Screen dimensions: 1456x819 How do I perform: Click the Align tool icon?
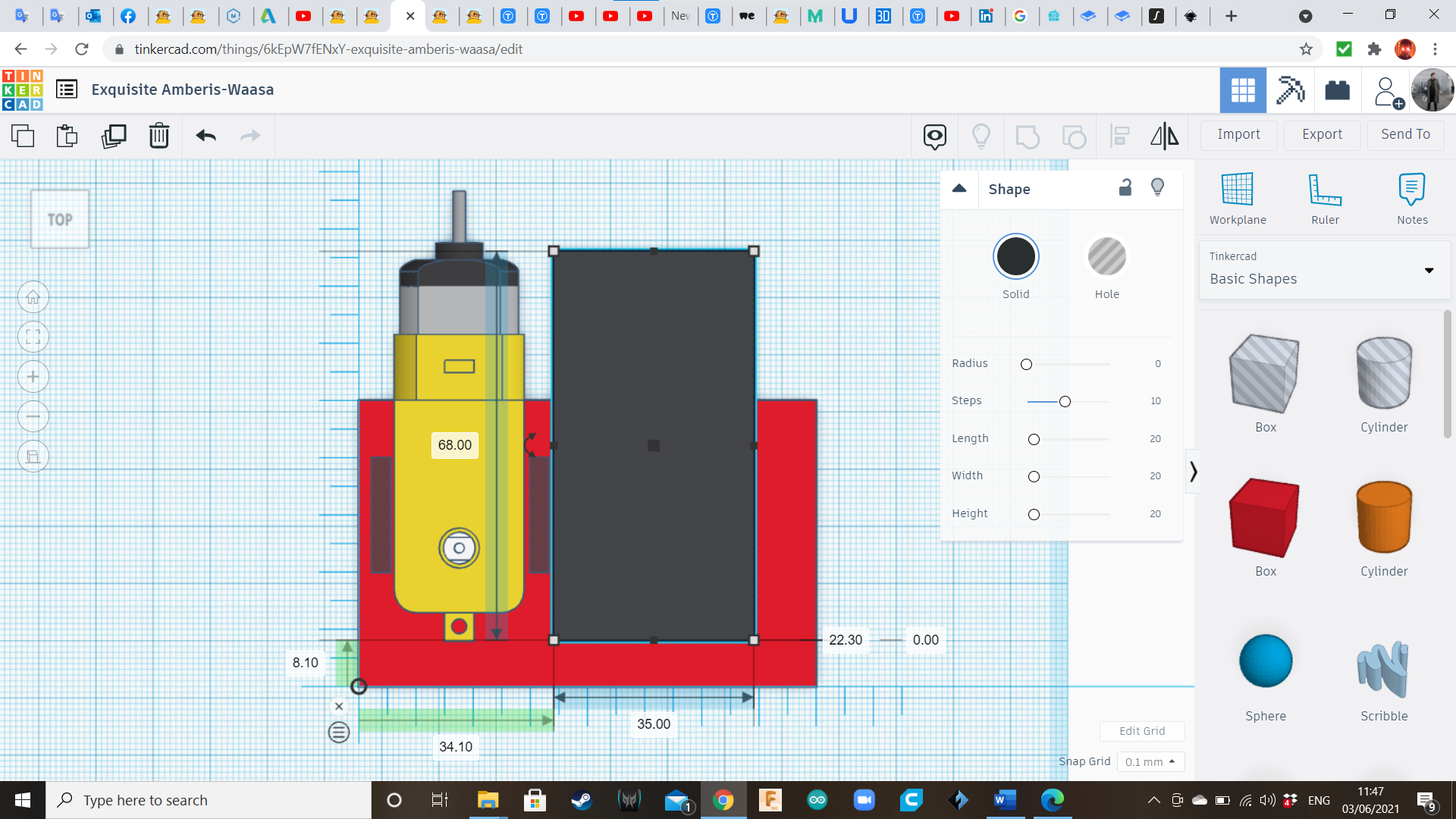coord(1120,136)
